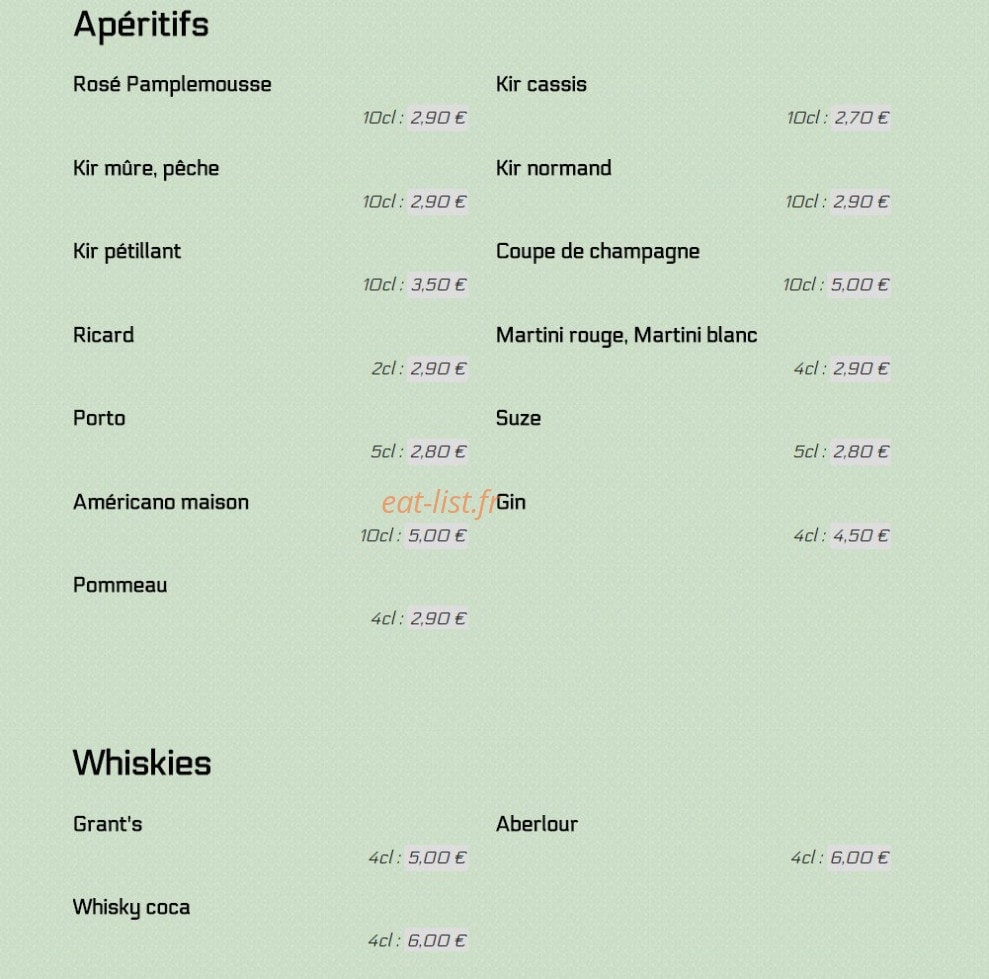
Task: Click the Coupe de champagne entry
Action: [x=598, y=252]
